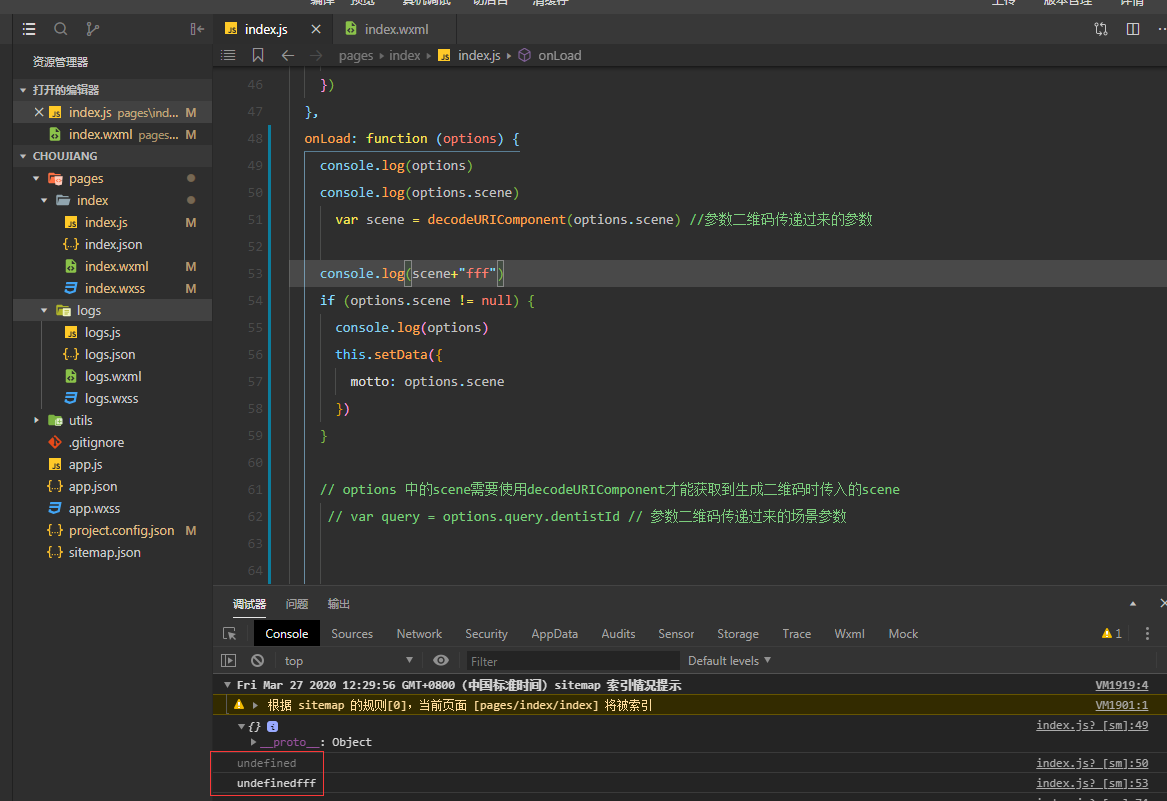Navigate back with the left arrow icon
This screenshot has height=801, width=1167.
coord(288,56)
